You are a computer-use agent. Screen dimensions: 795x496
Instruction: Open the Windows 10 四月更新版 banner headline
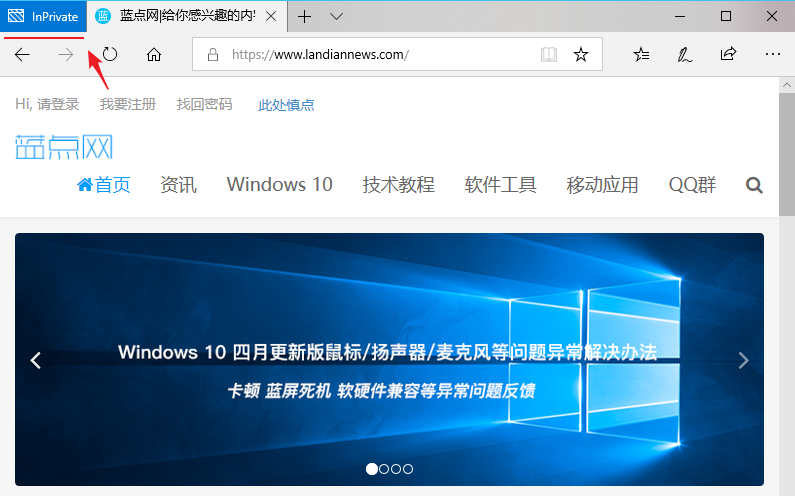tap(387, 352)
